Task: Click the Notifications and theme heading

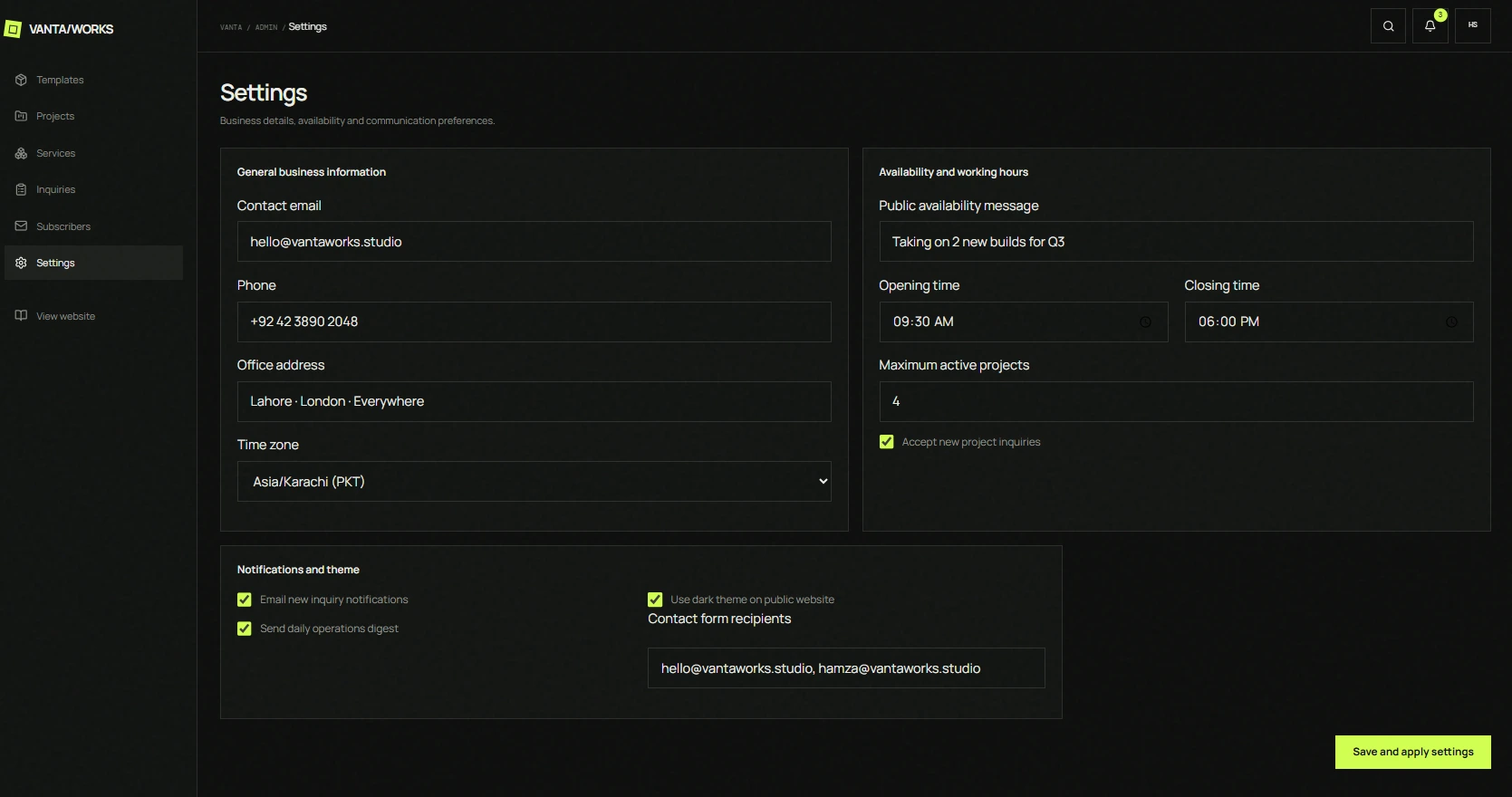Action: coord(298,570)
